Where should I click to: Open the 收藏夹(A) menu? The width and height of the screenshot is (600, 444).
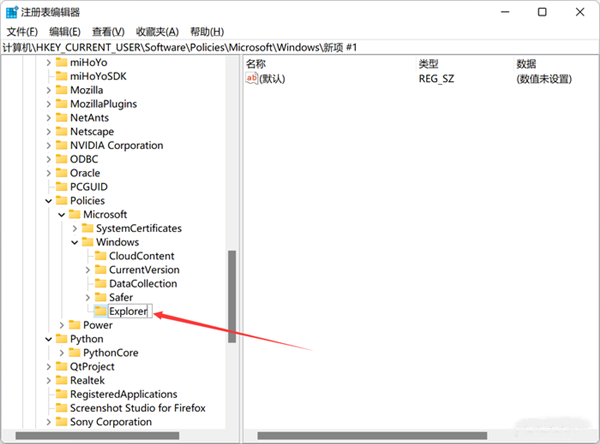click(x=157, y=32)
